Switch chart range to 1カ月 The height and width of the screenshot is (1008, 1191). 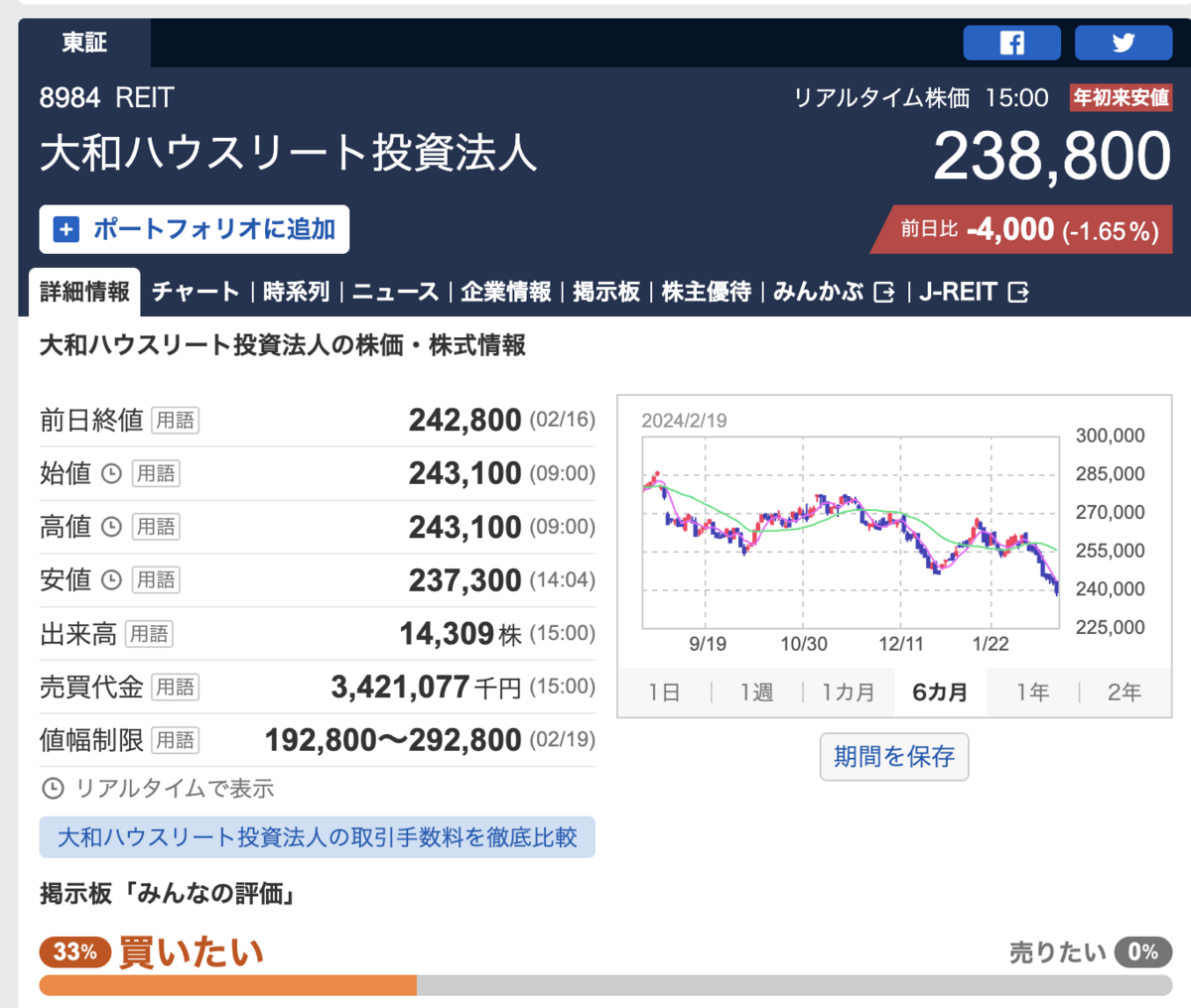[849, 692]
